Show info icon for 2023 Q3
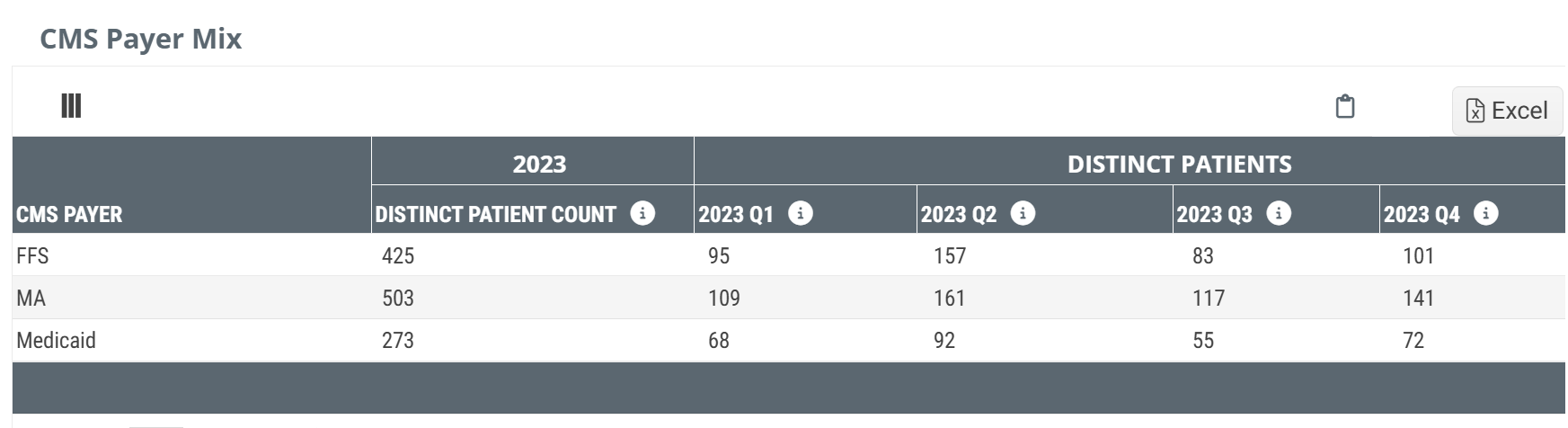Viewport: 1568px width, 428px height. click(1278, 213)
